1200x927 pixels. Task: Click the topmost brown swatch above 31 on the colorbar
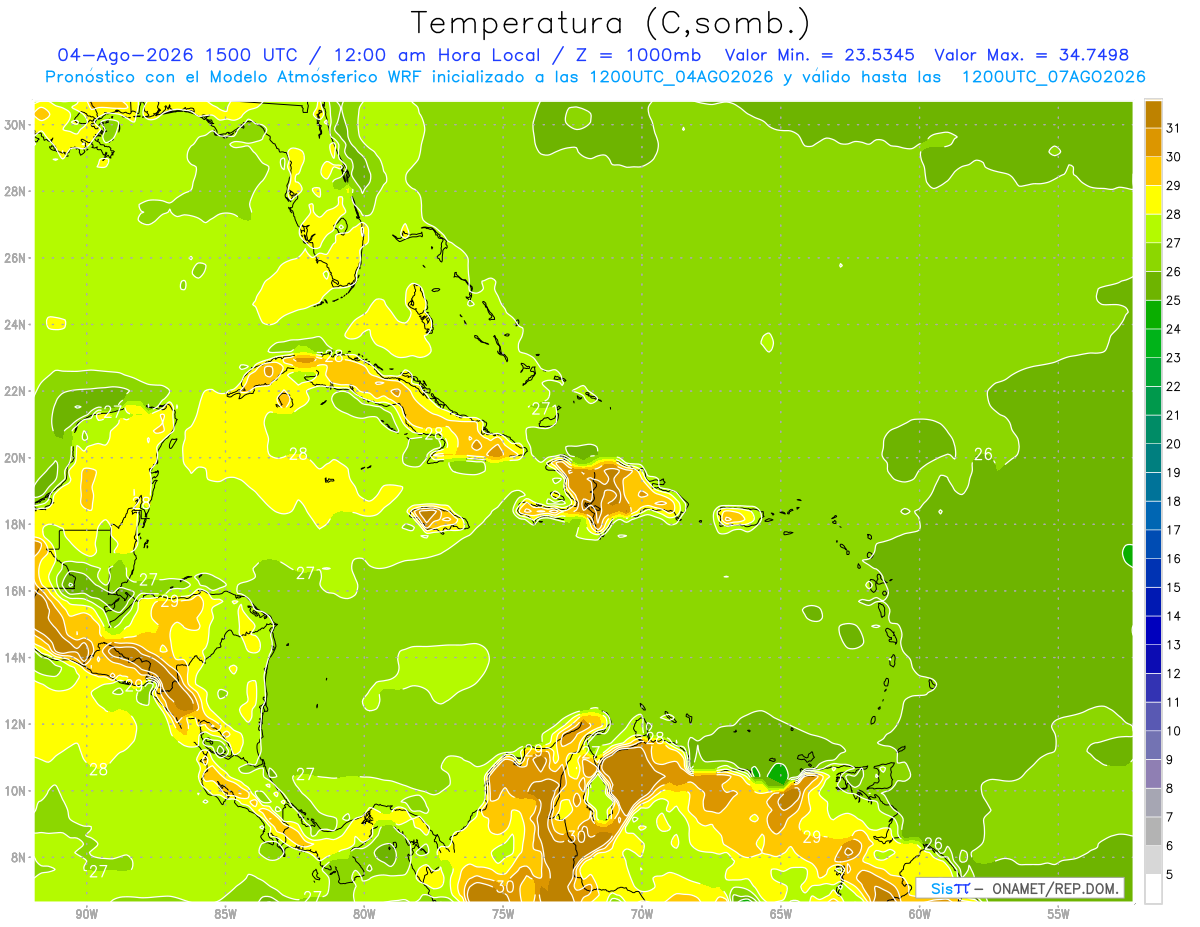(1153, 113)
